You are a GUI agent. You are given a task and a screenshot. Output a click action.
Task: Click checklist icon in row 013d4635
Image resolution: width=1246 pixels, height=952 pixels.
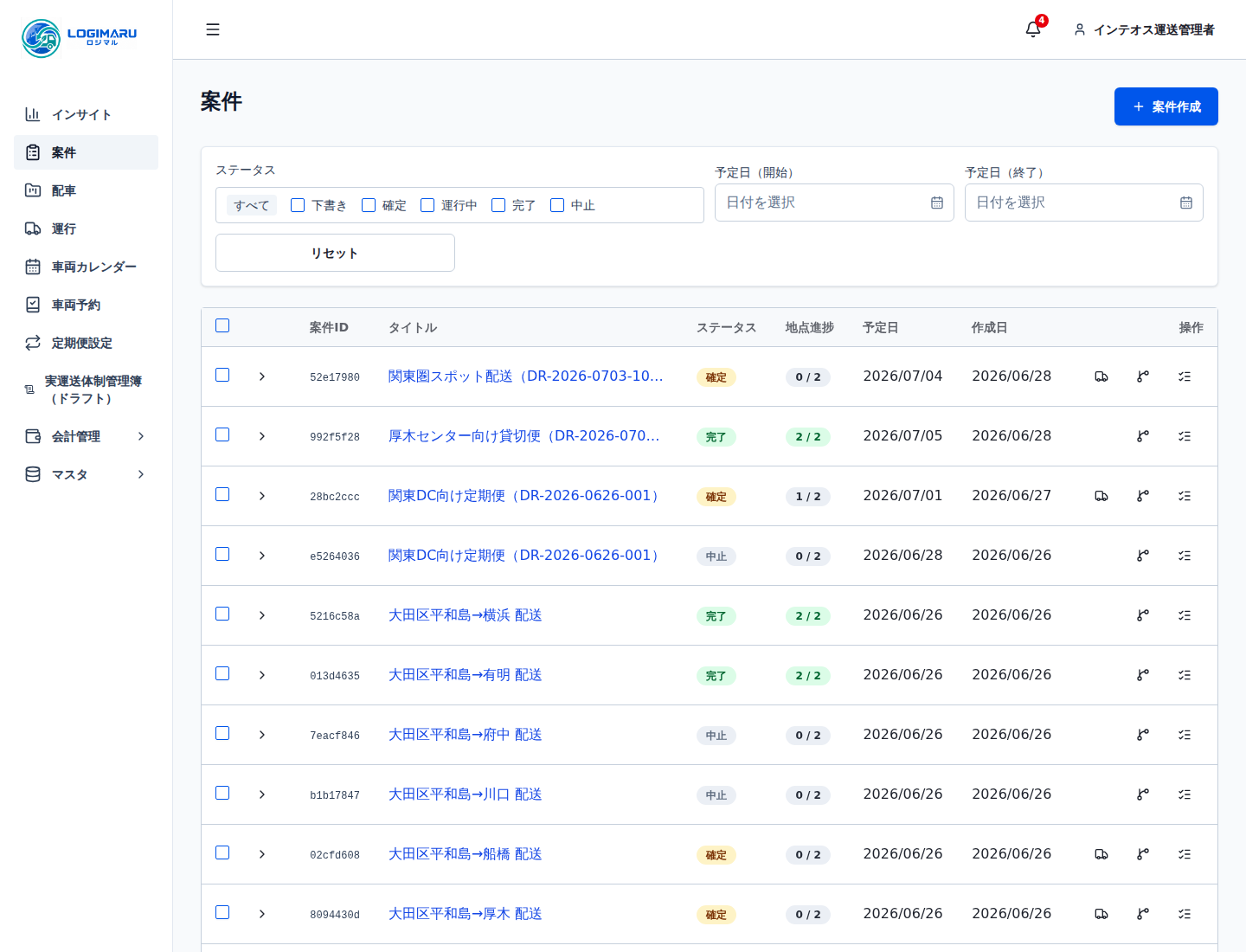1185,675
